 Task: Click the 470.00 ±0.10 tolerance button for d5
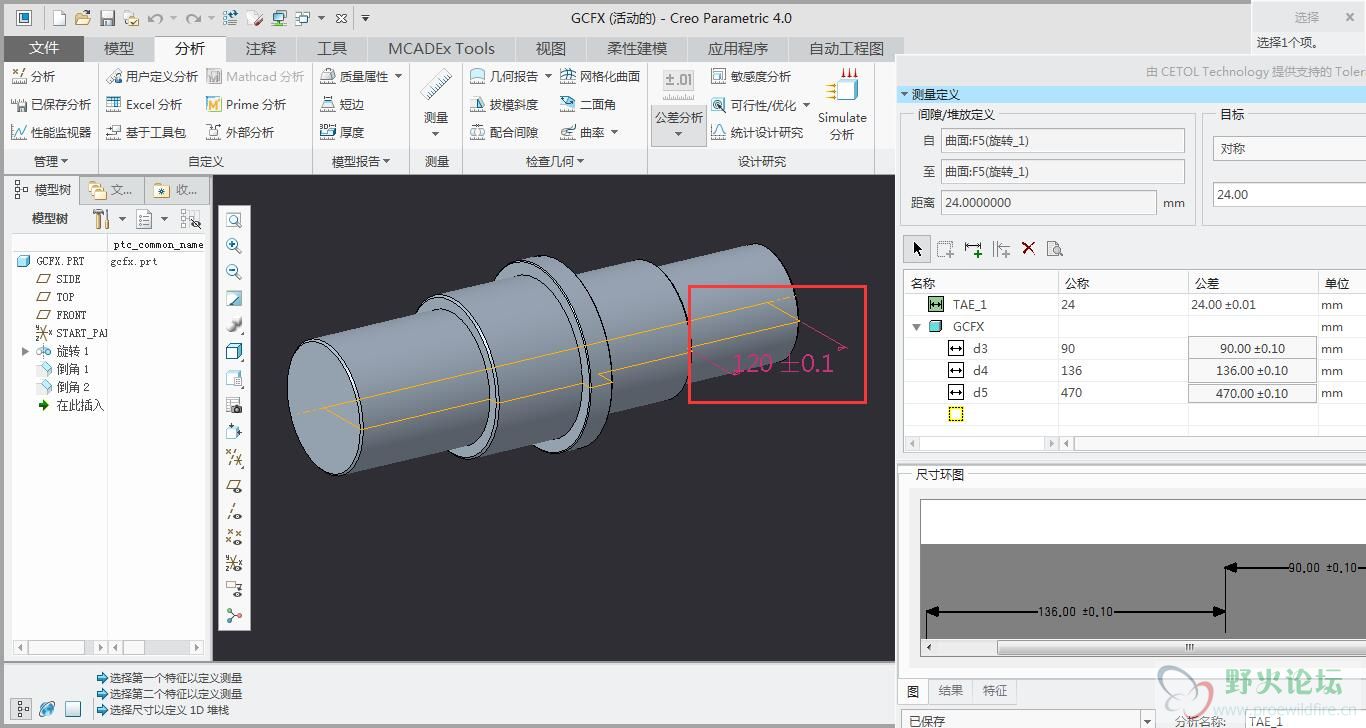(x=1252, y=393)
